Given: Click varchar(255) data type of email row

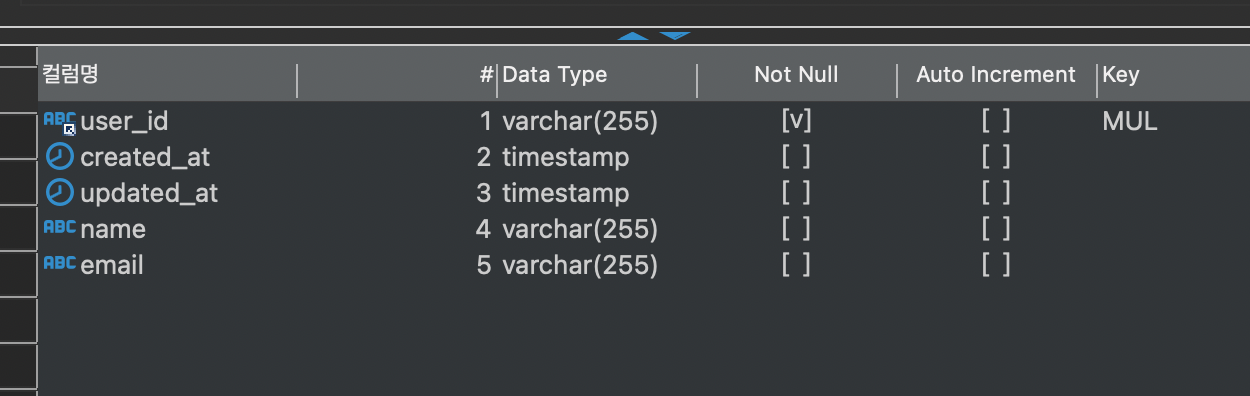Looking at the screenshot, I should coord(580,265).
